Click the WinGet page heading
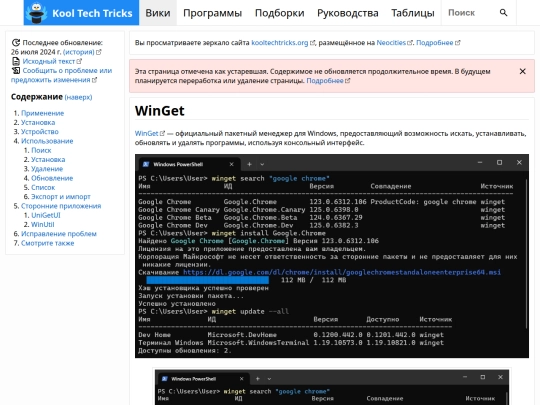The height and width of the screenshot is (405, 540). point(159,111)
